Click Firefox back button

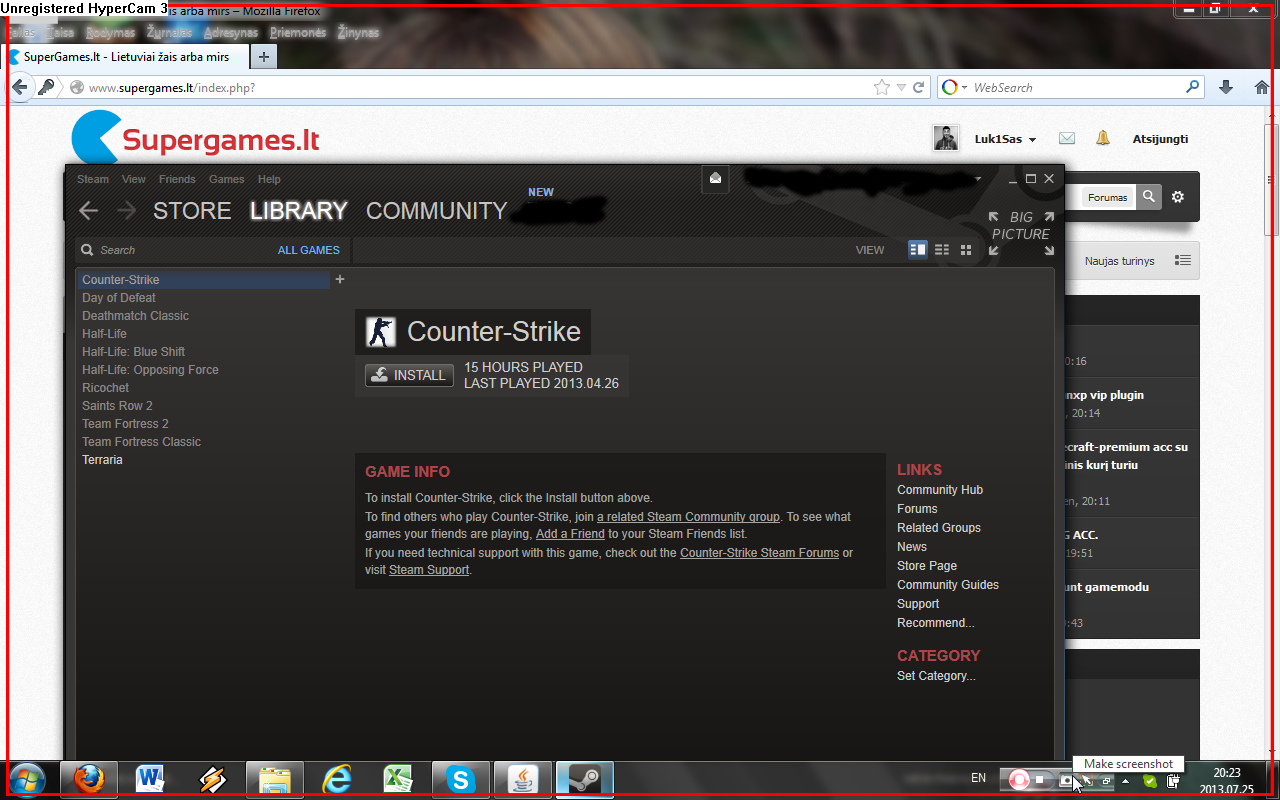click(x=19, y=87)
